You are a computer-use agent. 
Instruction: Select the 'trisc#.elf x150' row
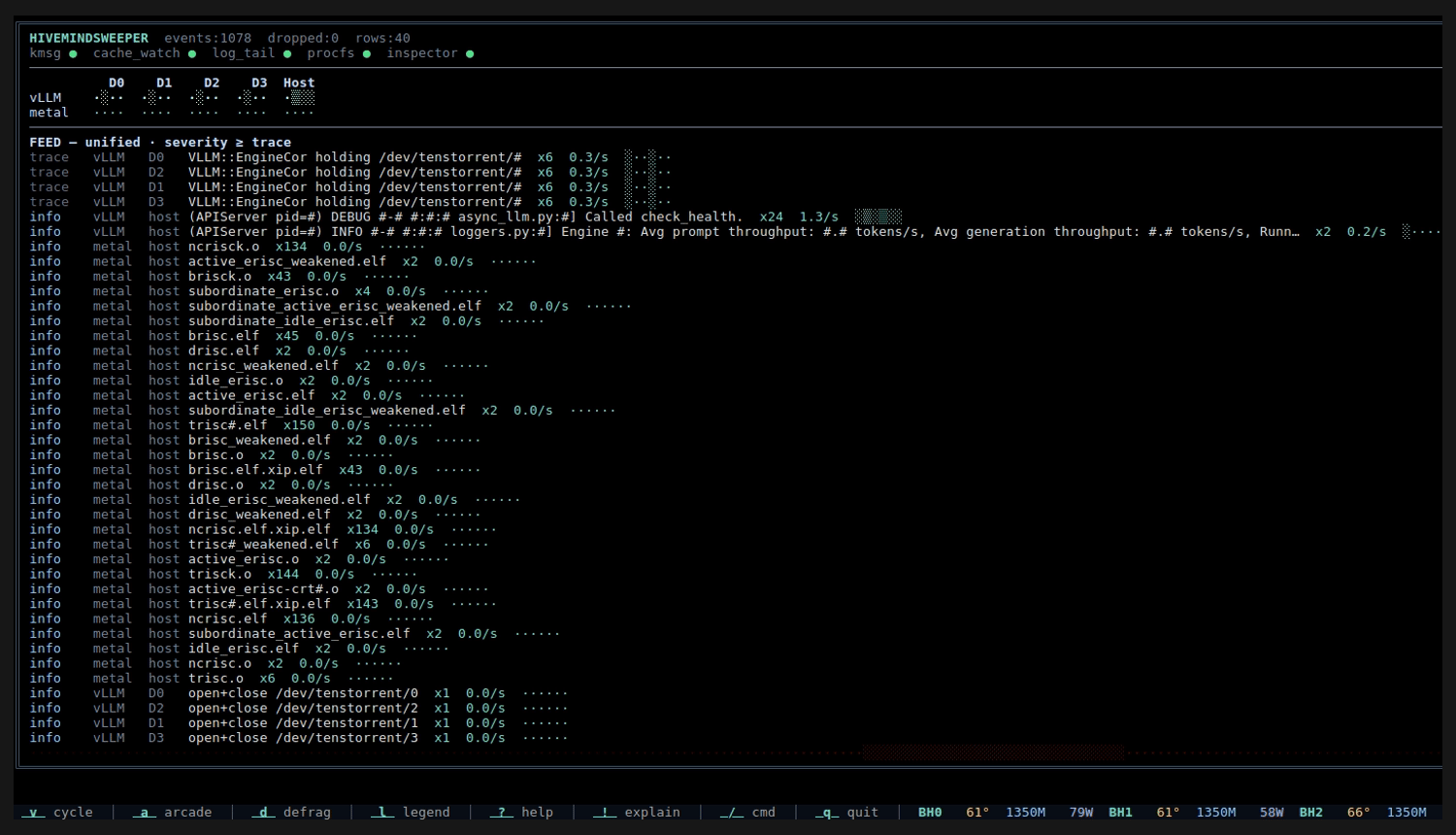tap(231, 425)
